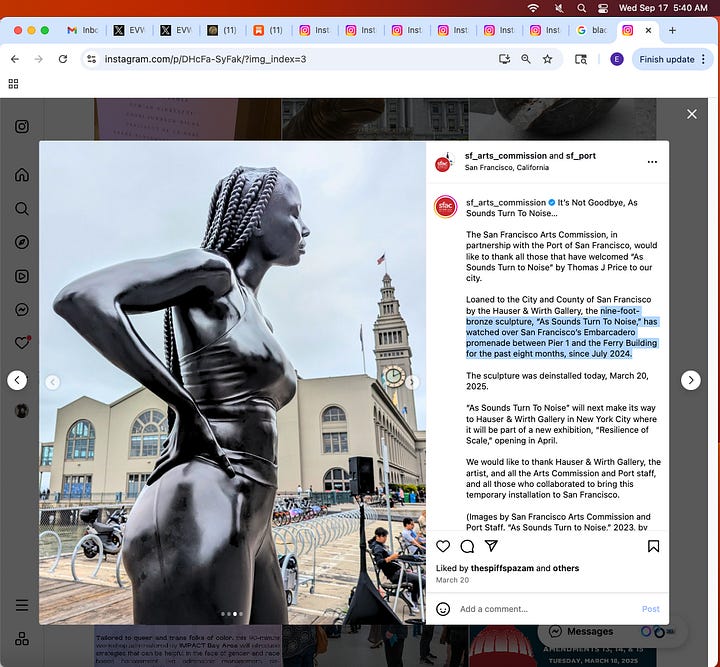Switch to the Google blac tab
The image size is (720, 667).
592,30
